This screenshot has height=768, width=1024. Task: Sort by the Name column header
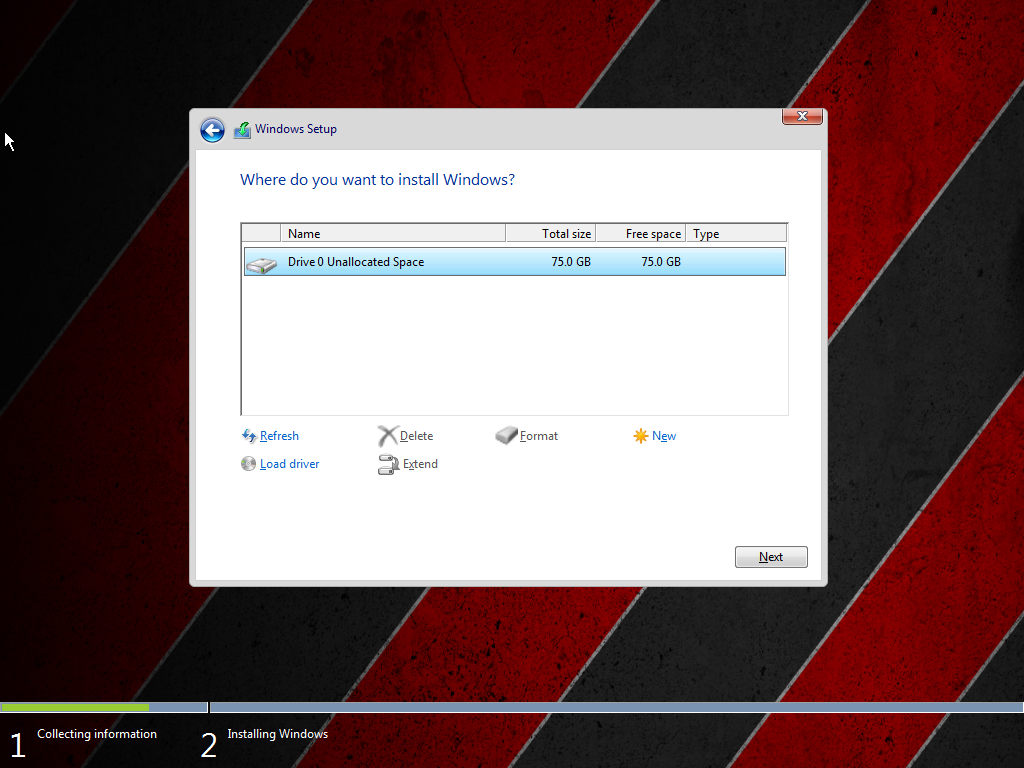(393, 233)
